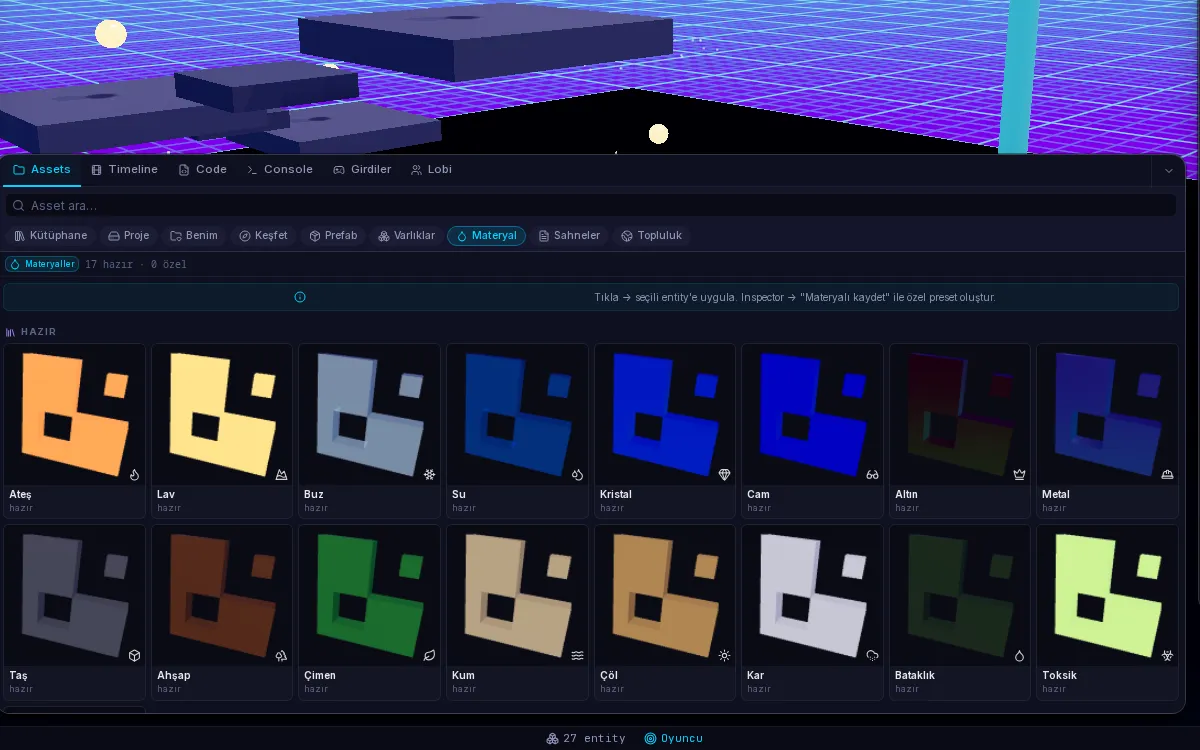This screenshot has height=750, width=1200.
Task: Click the info icon in hint banner
Action: click(300, 297)
